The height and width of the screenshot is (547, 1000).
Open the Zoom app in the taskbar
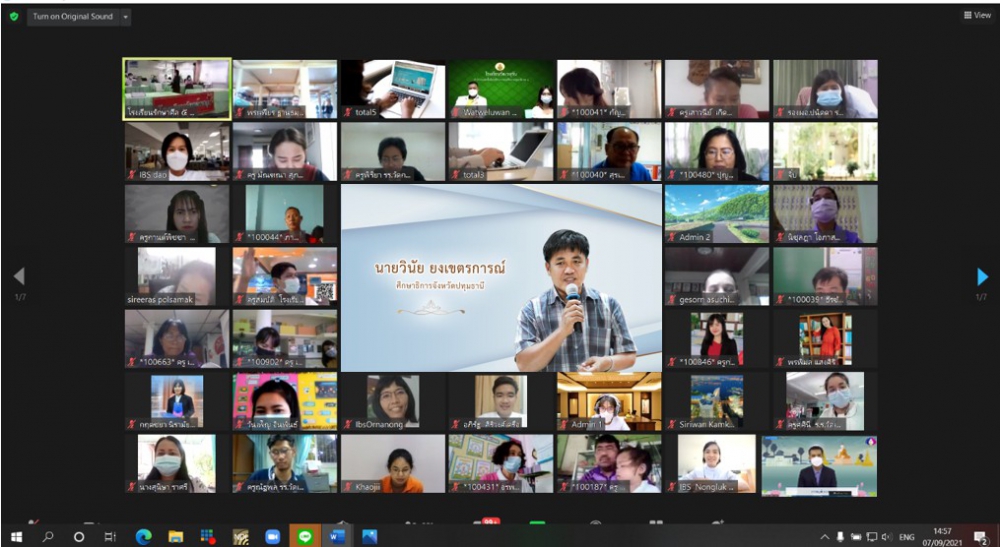coord(272,537)
